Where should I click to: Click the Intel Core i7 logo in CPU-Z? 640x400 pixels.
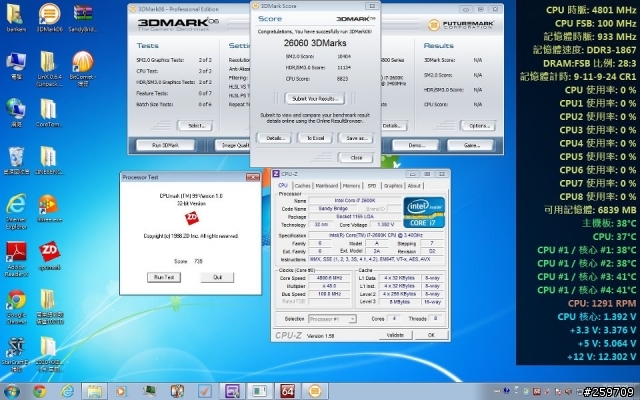[424, 212]
